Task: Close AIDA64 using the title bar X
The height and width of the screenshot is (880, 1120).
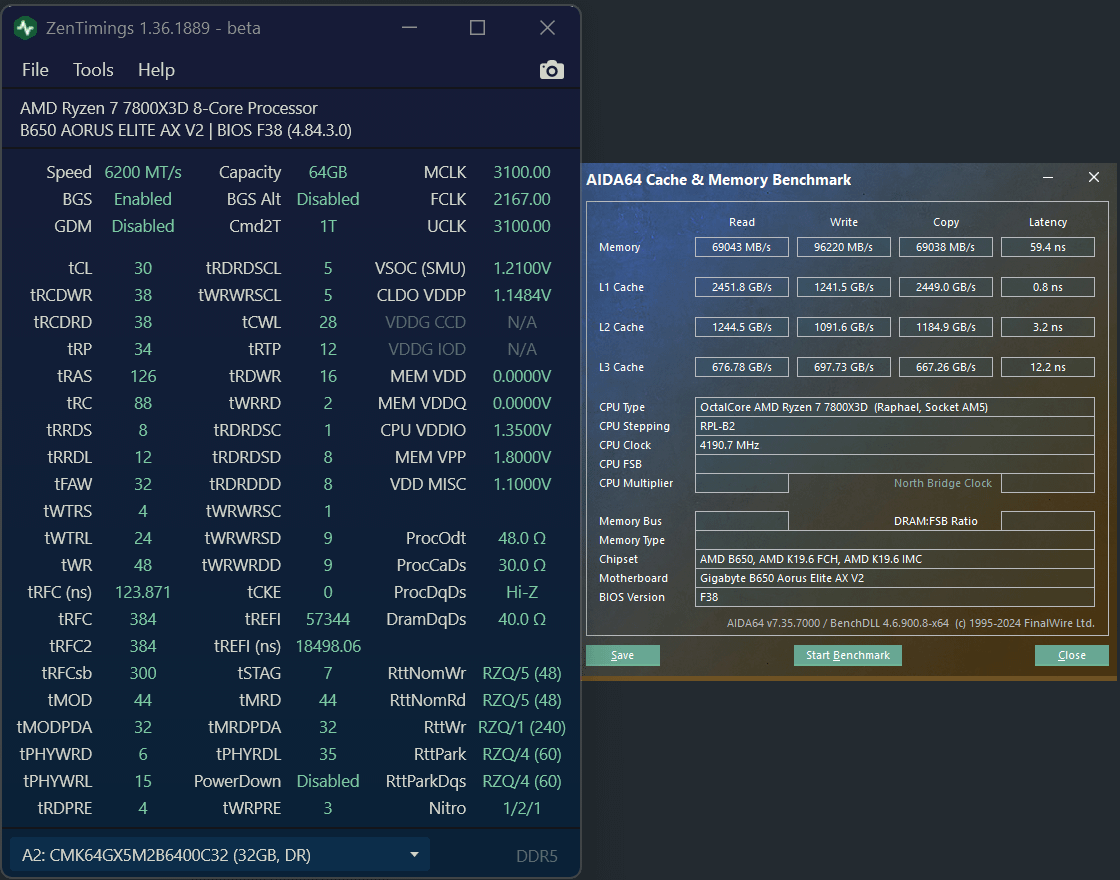Action: pyautogui.click(x=1093, y=178)
